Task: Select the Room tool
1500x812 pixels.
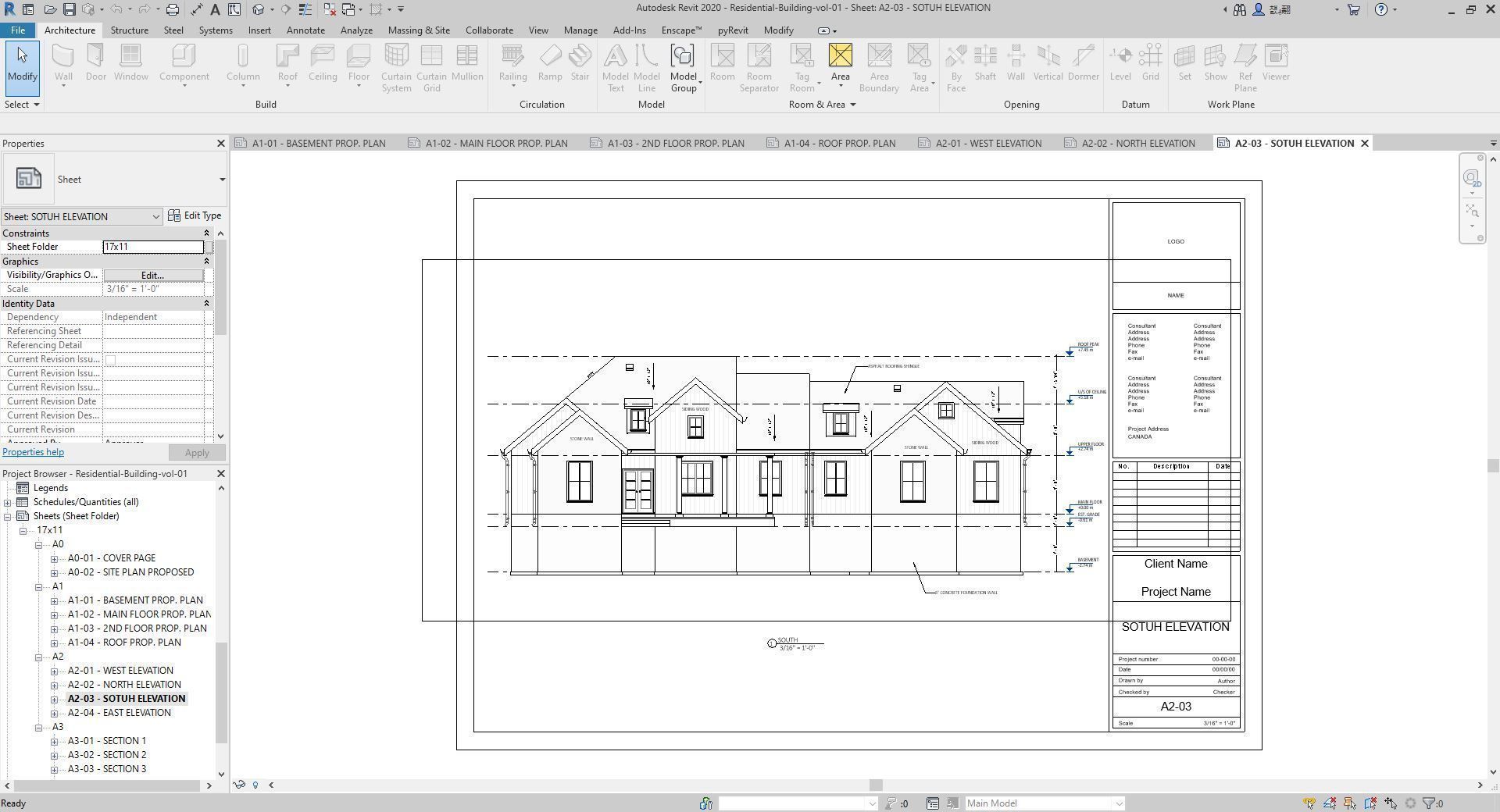Action: (x=723, y=63)
